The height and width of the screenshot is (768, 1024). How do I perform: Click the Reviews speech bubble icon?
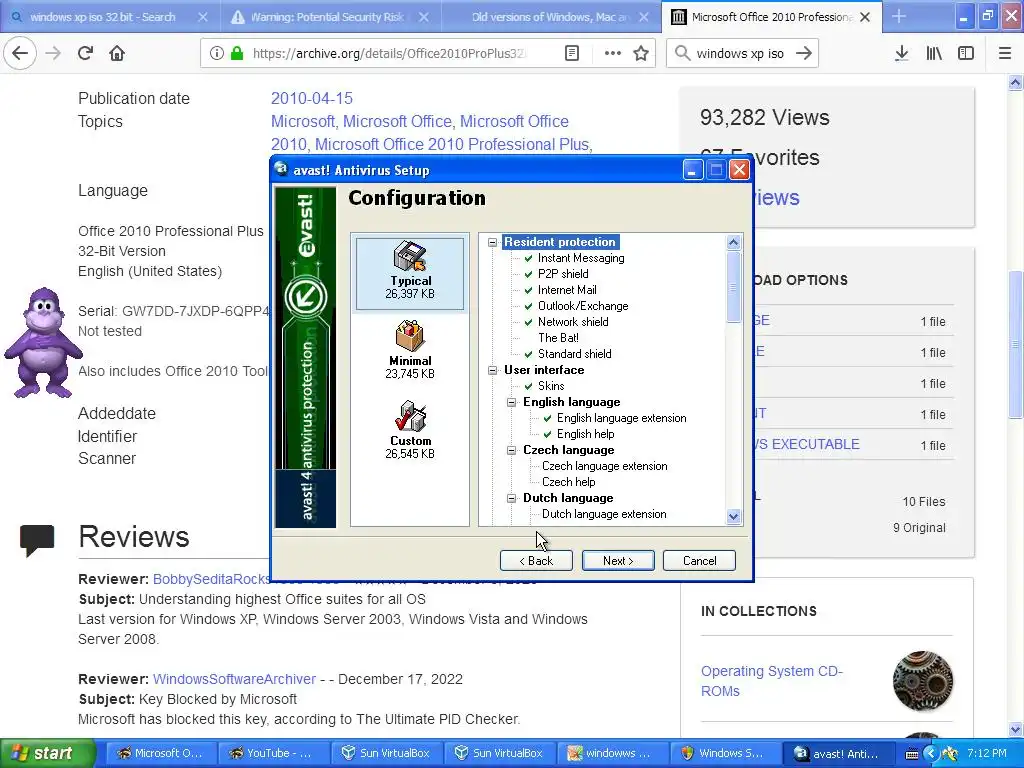(37, 540)
